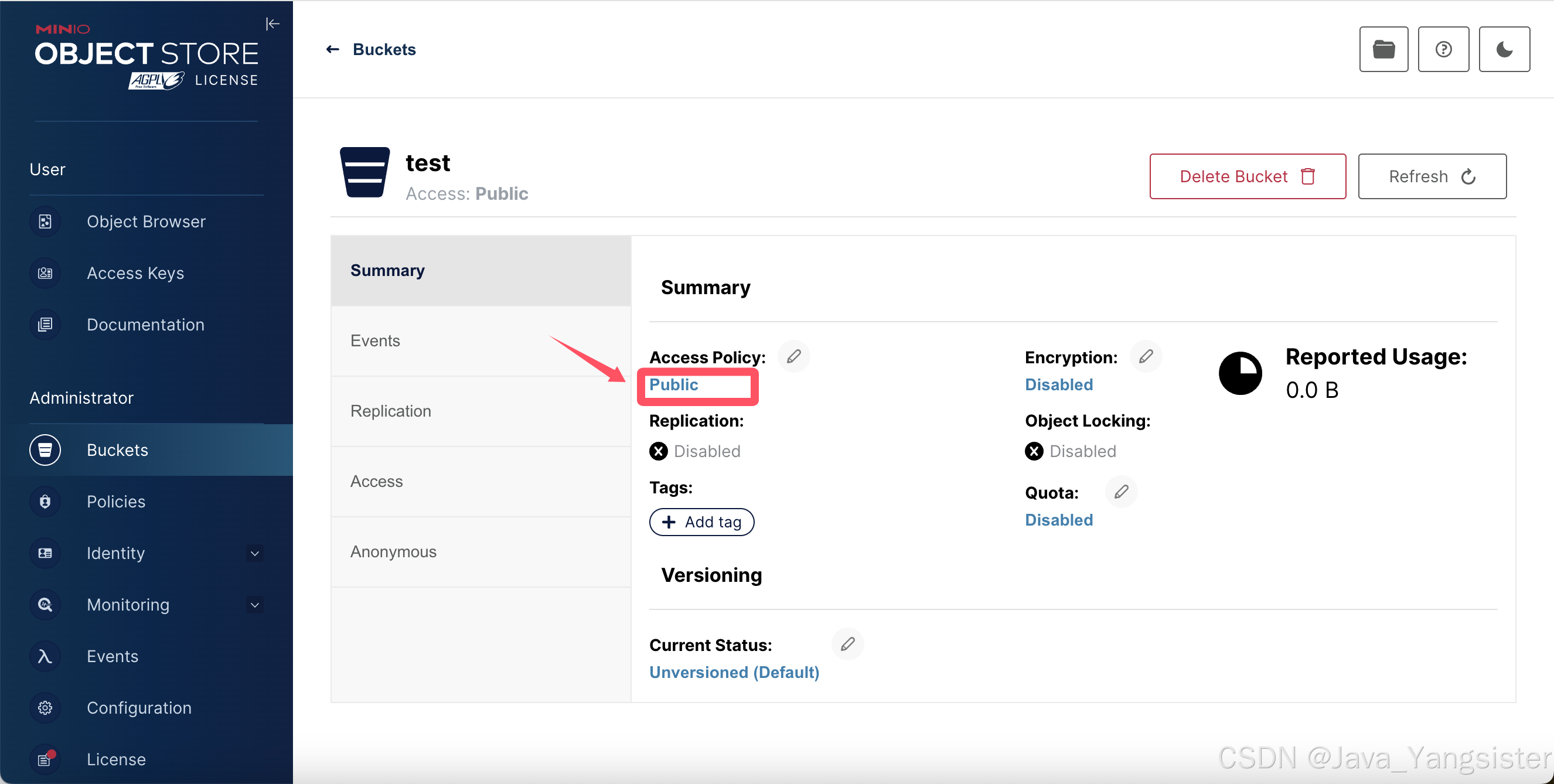Edit versioning Current Status pencil
The width and height of the screenshot is (1554, 784).
point(847,644)
